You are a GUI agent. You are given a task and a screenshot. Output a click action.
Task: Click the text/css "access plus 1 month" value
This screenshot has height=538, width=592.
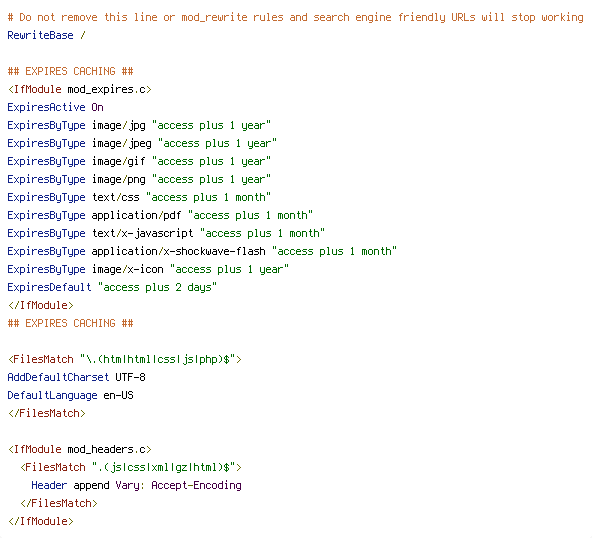tap(208, 197)
